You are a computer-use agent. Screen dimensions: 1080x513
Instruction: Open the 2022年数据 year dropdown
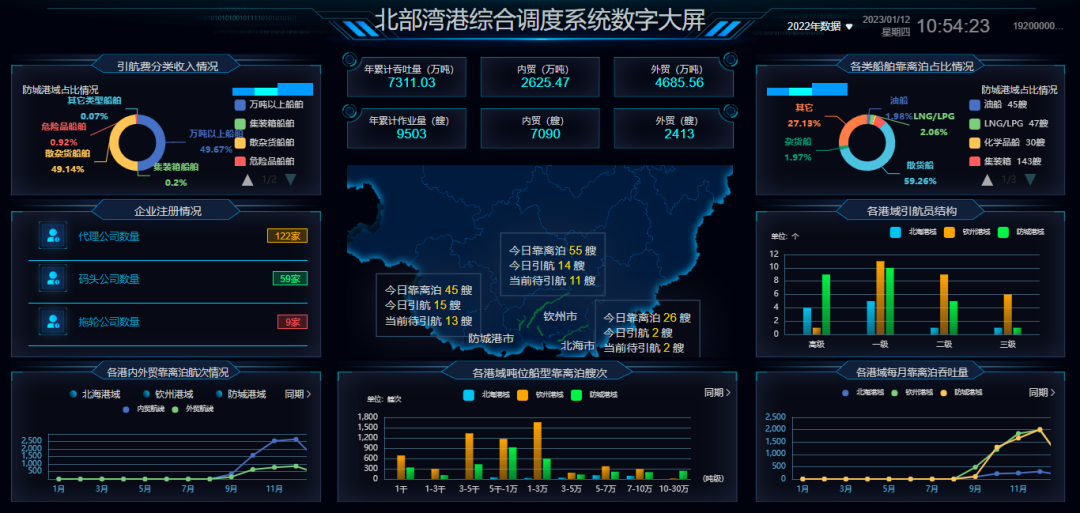coord(820,26)
